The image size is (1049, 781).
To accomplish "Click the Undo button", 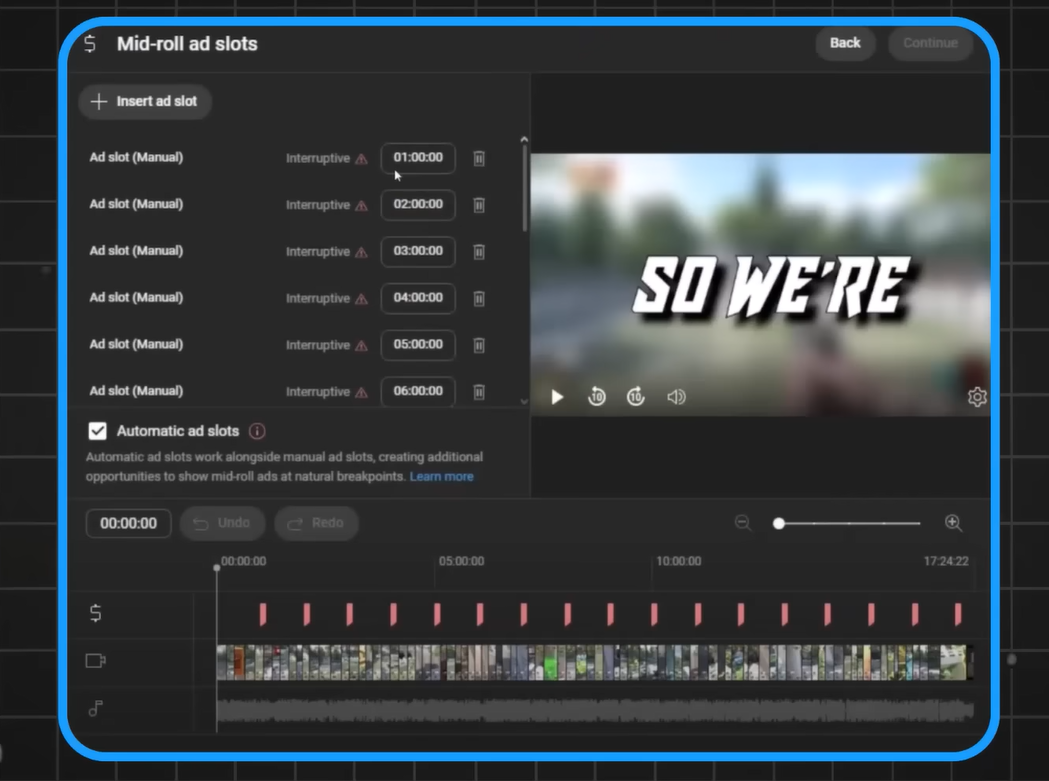I will click(223, 523).
